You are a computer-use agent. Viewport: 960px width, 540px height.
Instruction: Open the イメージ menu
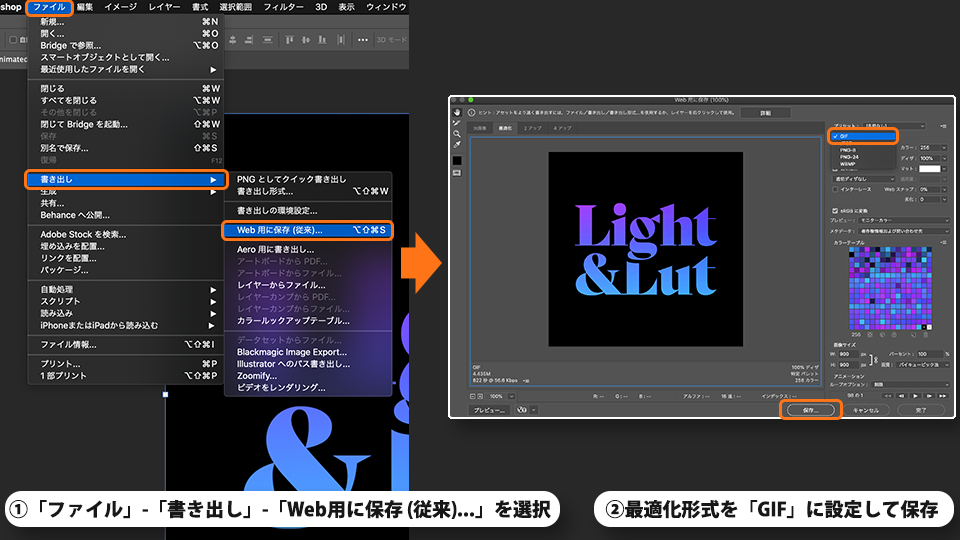pos(120,7)
